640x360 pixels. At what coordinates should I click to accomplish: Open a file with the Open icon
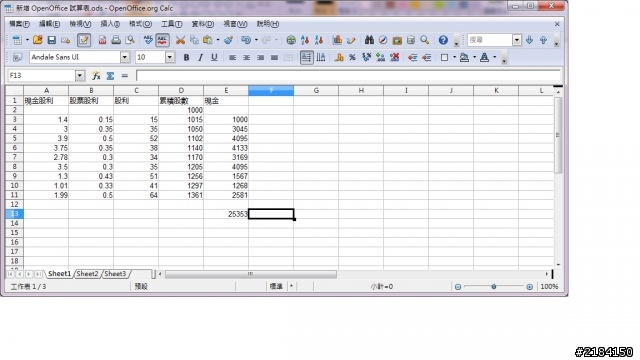[x=38, y=40]
